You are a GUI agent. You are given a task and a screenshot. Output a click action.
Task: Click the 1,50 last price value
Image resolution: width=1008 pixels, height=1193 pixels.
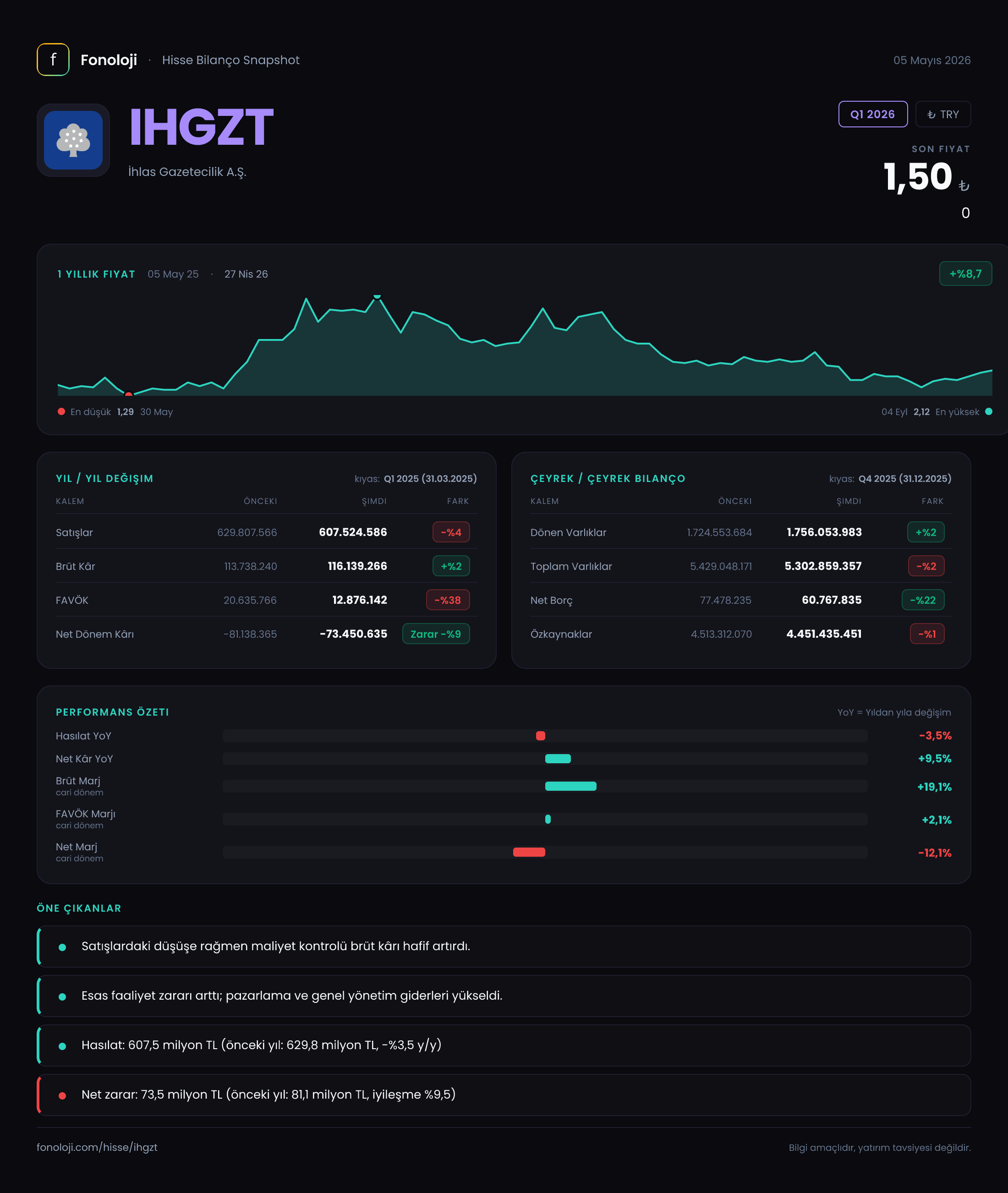pos(918,176)
